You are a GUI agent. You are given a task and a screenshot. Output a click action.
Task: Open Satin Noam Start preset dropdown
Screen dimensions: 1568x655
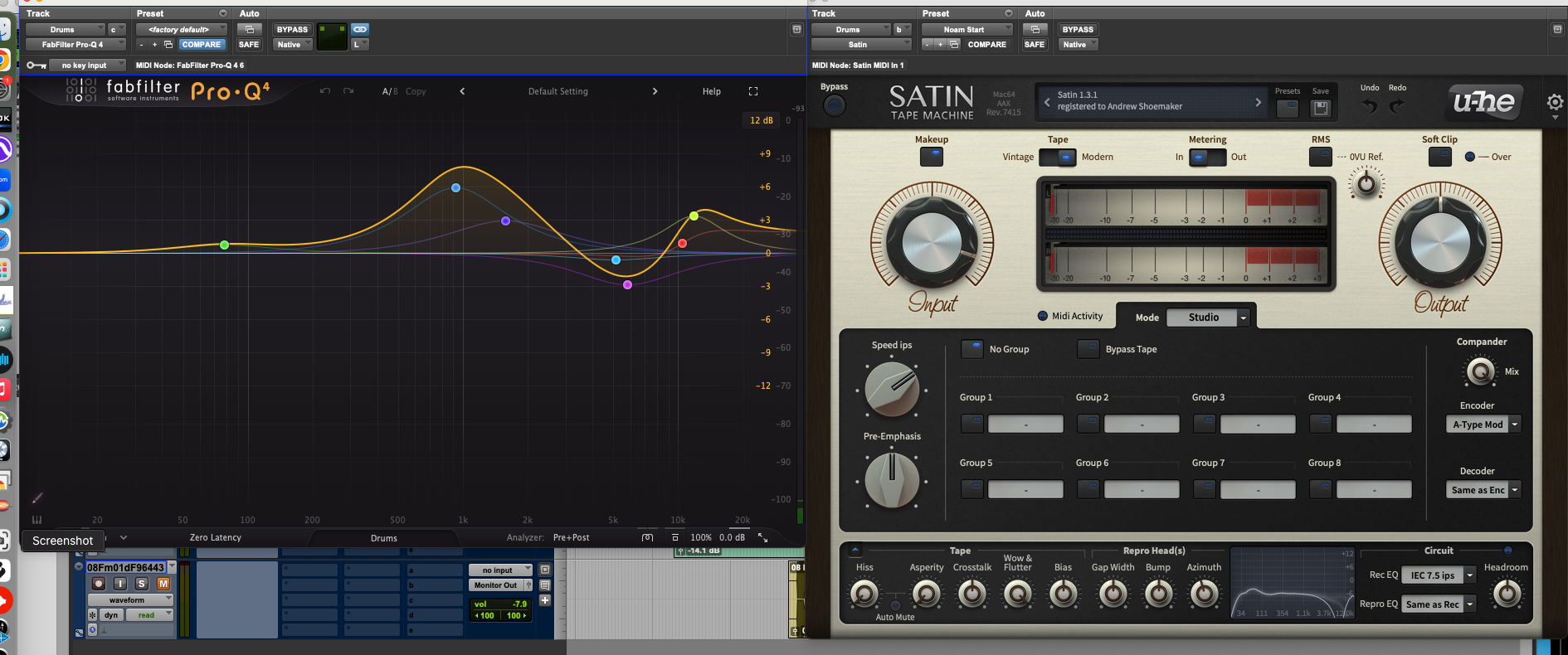(967, 29)
